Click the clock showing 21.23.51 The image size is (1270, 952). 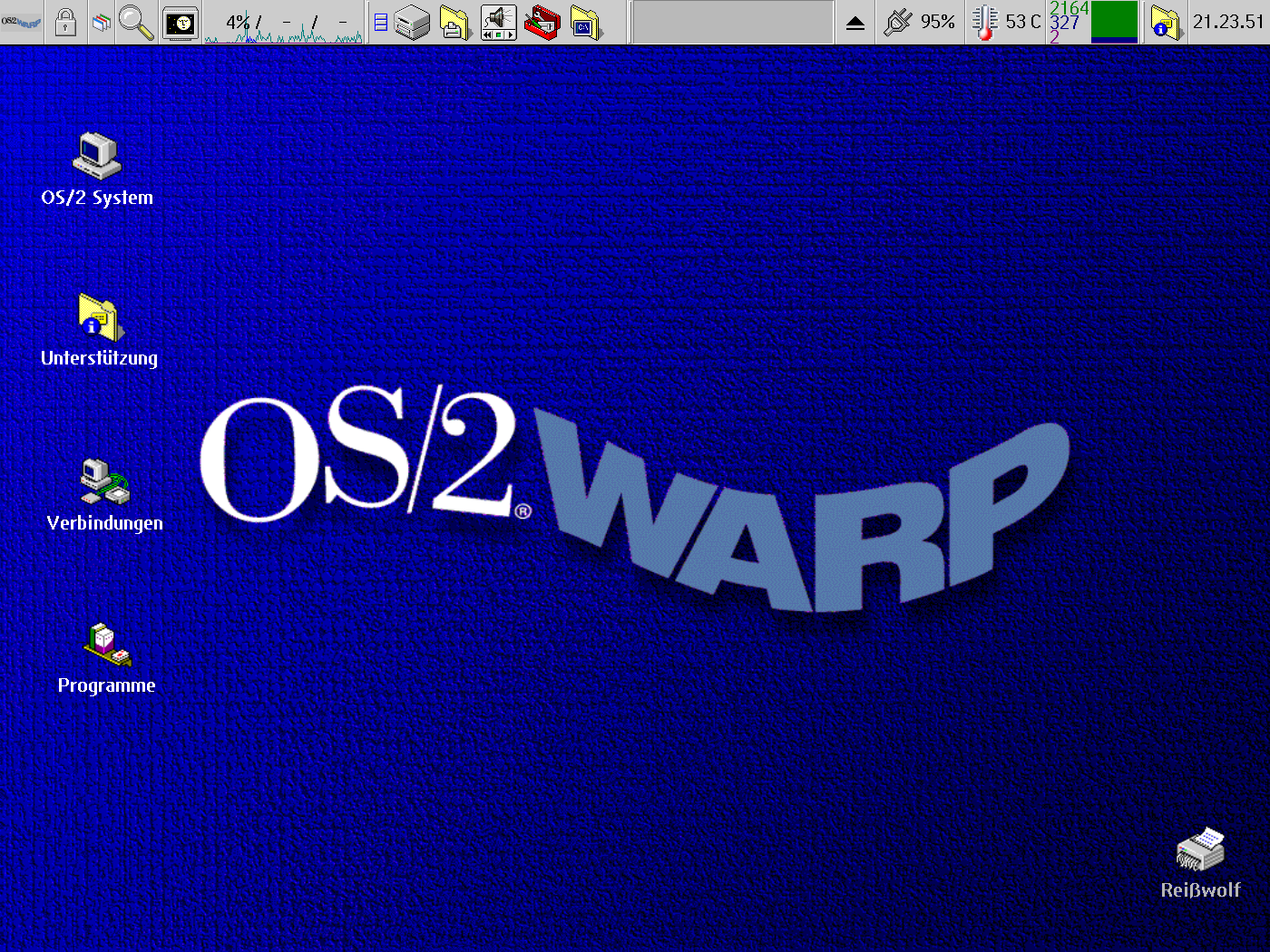1228,22
